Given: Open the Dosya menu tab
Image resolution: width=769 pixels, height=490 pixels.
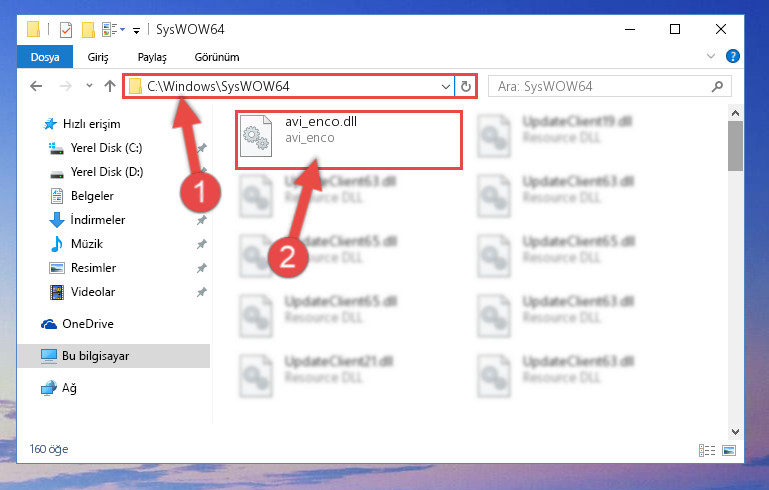Looking at the screenshot, I should click(45, 57).
